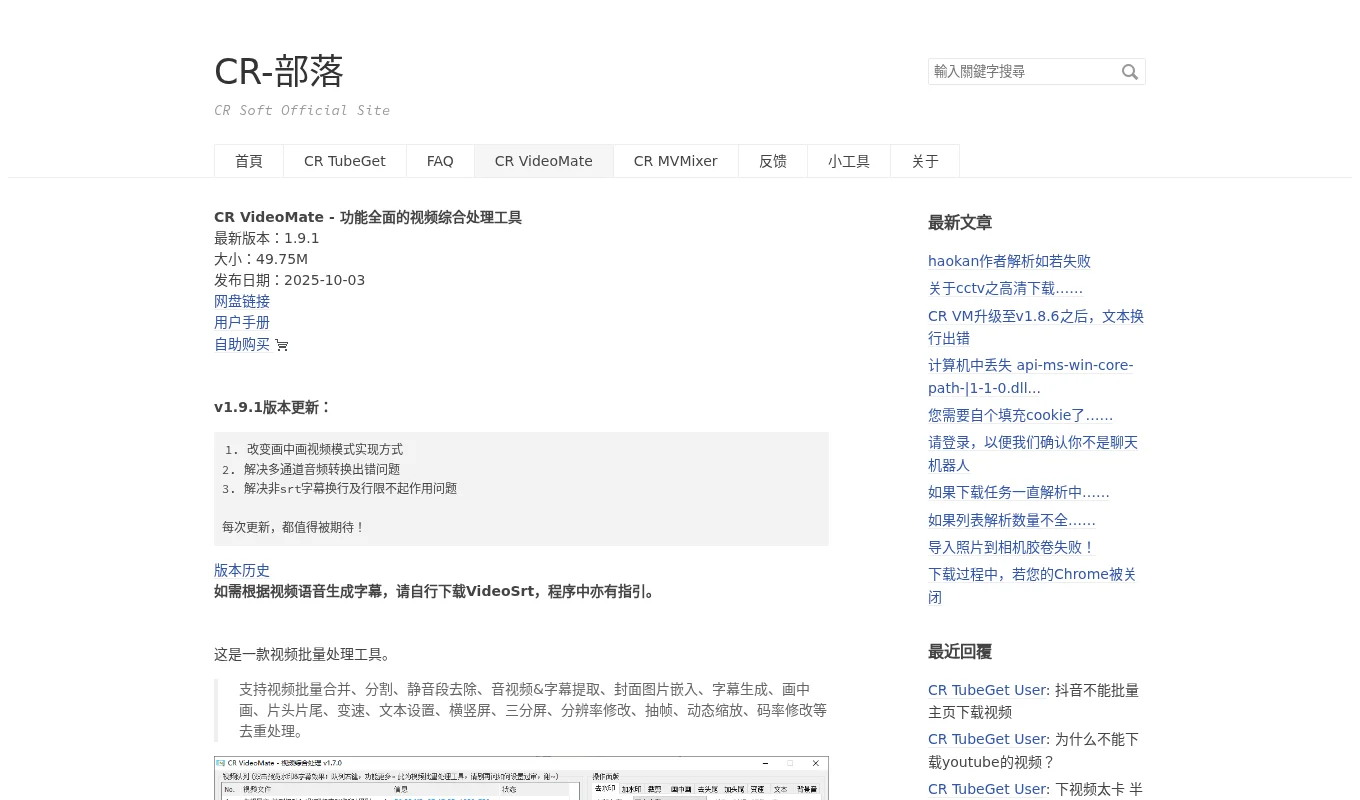Open the CR MVMixer page
This screenshot has width=1360, height=800.
[x=675, y=161]
